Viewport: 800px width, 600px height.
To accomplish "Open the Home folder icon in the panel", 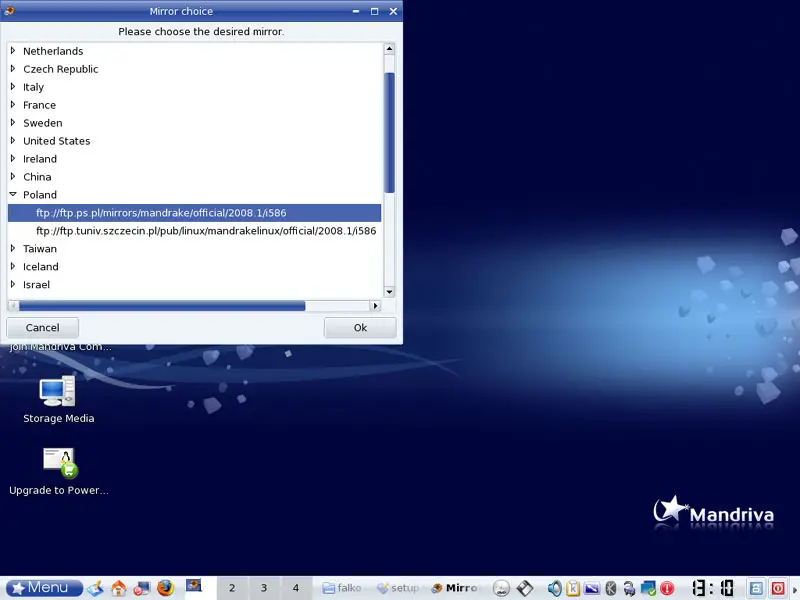I will pyautogui.click(x=118, y=588).
